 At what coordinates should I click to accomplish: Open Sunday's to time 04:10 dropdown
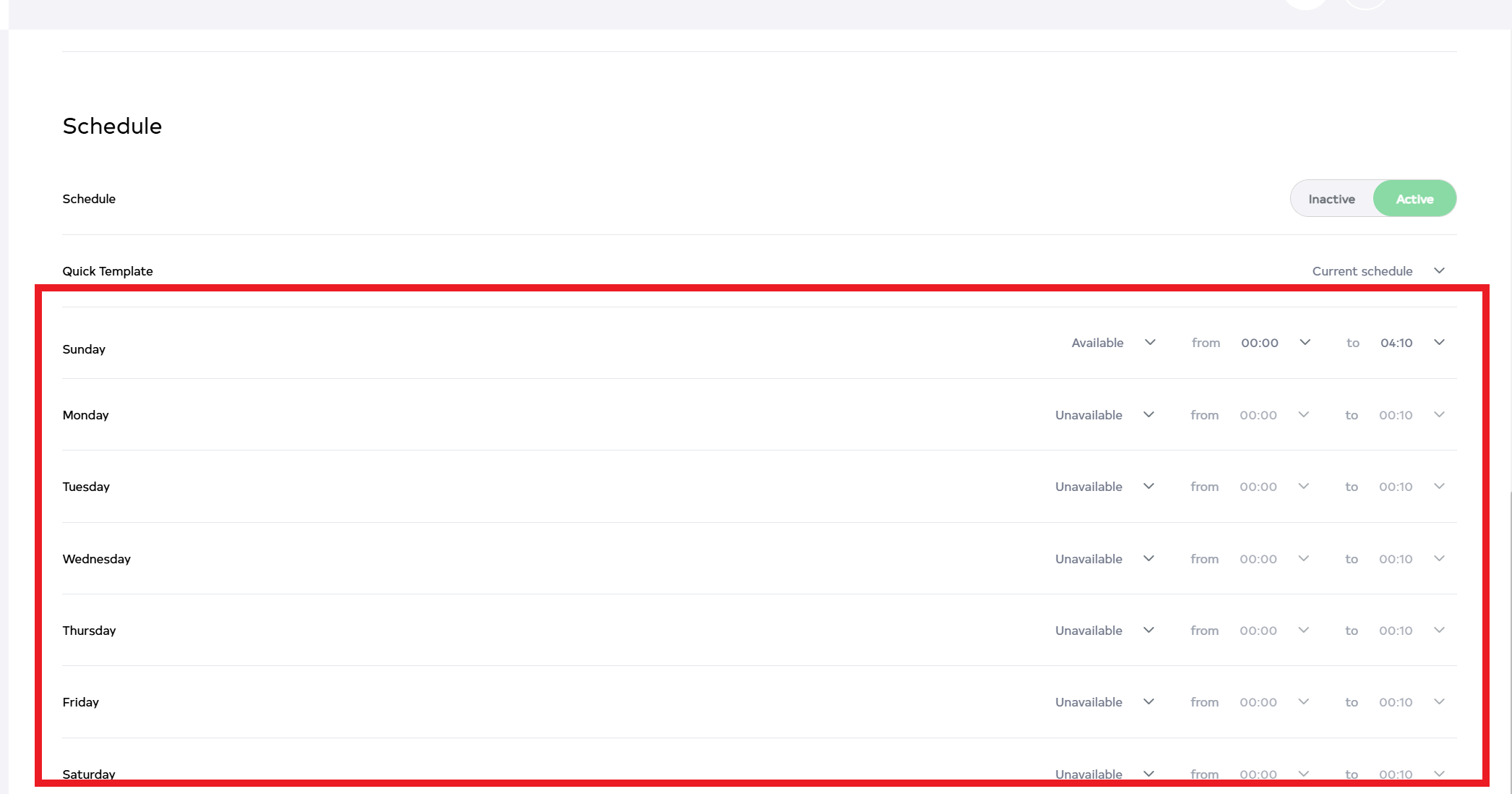1411,343
